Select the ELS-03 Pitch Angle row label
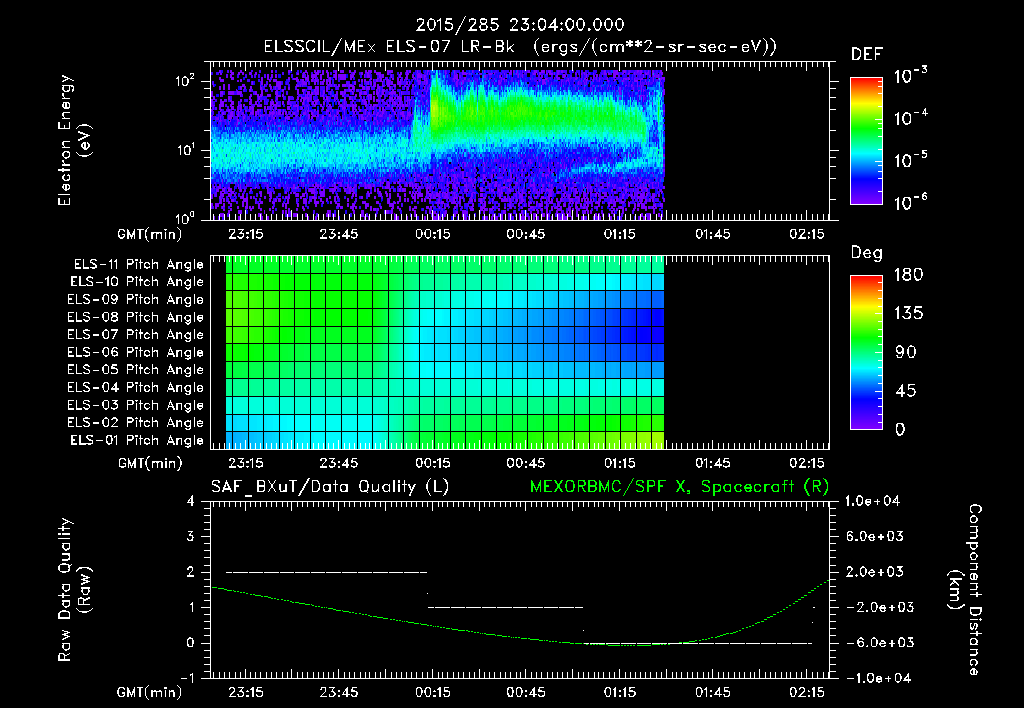The image size is (1024, 708). (135, 406)
